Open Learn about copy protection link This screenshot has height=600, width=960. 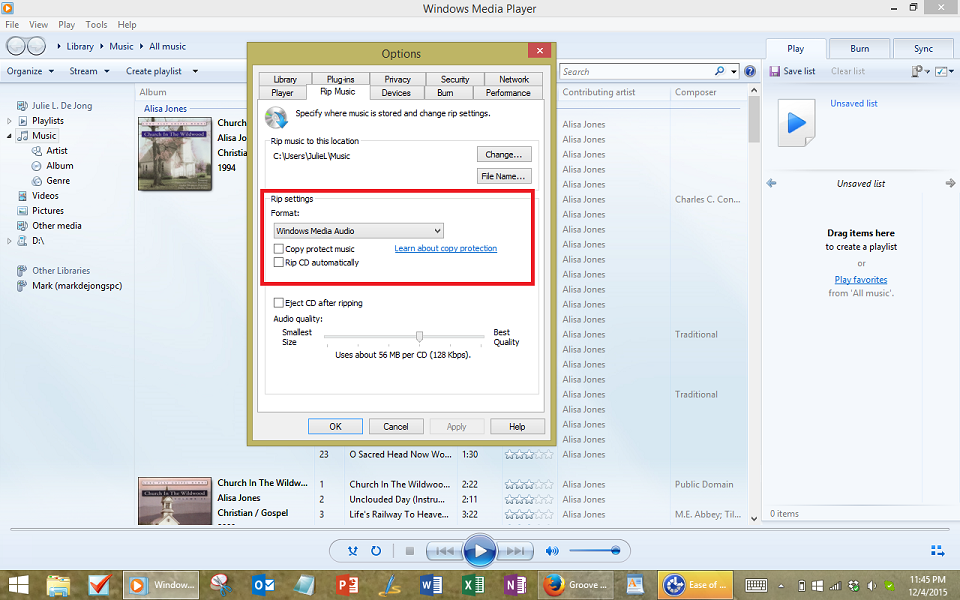click(446, 248)
